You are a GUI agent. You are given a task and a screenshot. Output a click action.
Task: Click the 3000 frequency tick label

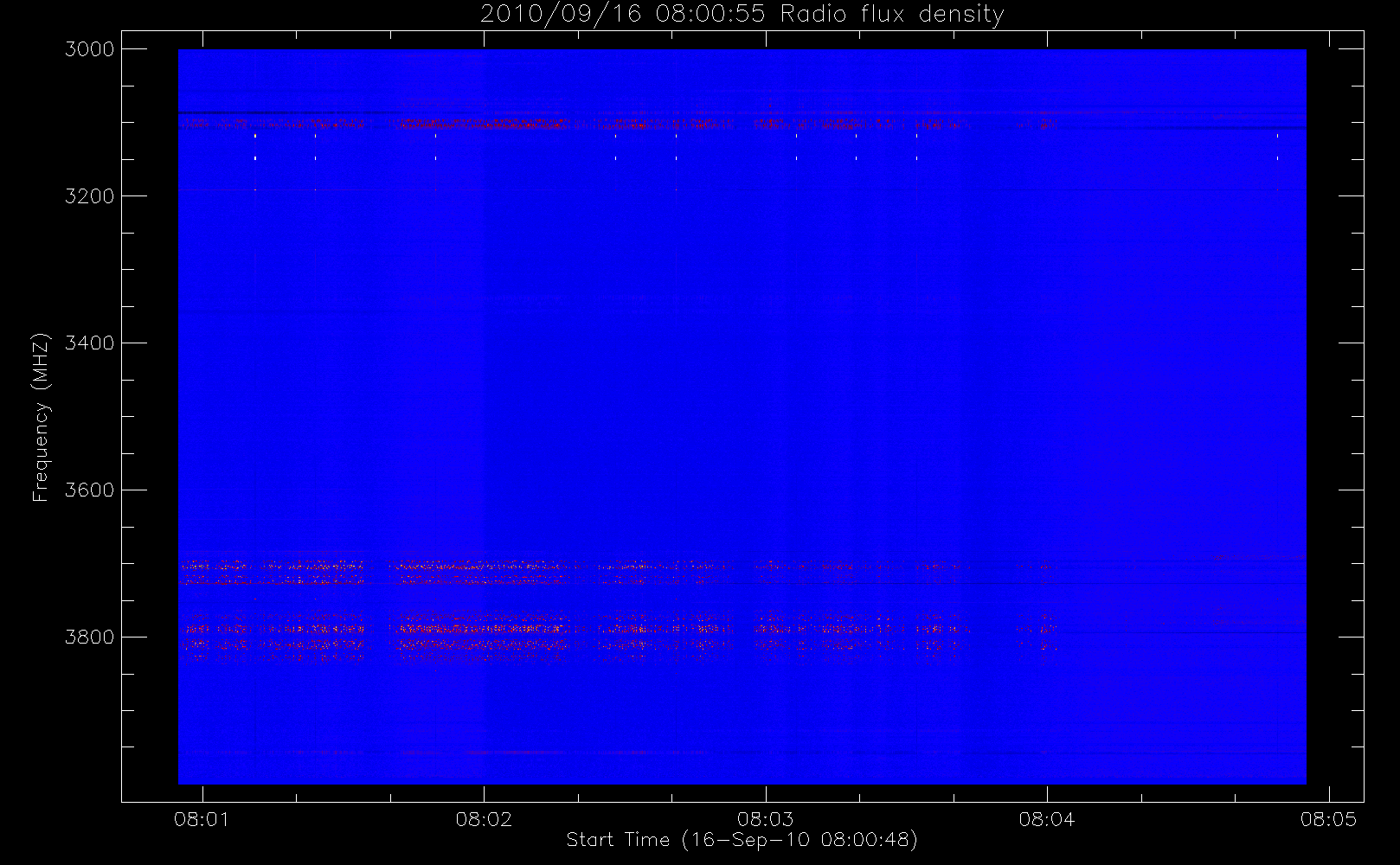point(90,49)
